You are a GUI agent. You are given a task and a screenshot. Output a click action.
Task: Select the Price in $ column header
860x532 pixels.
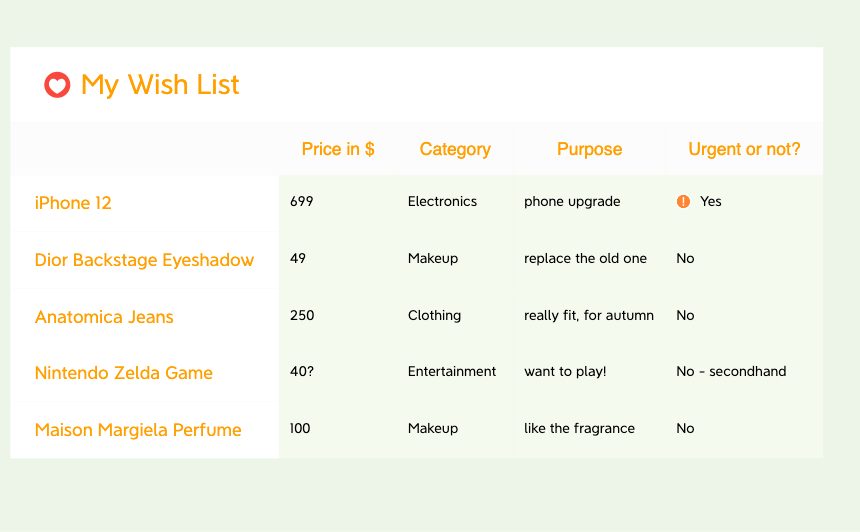[338, 149]
